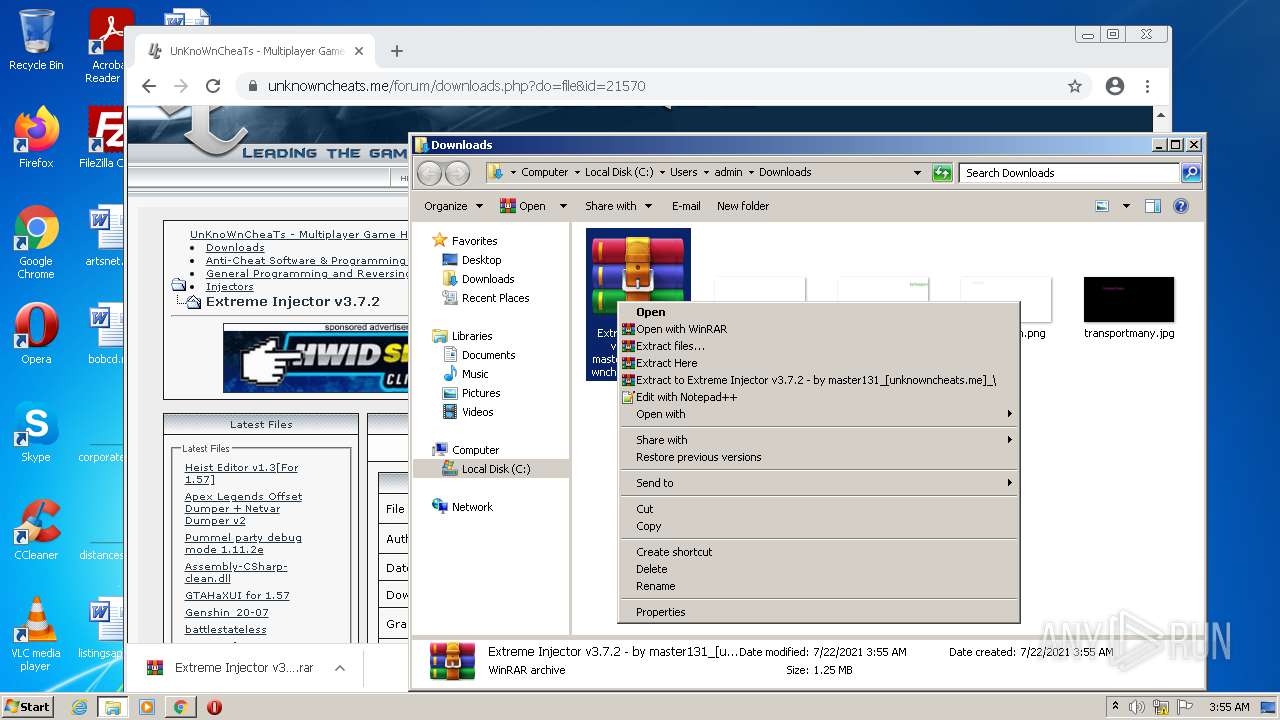1280x720 pixels.
Task: Open the taskbar Windows Explorer icon
Action: tap(113, 707)
